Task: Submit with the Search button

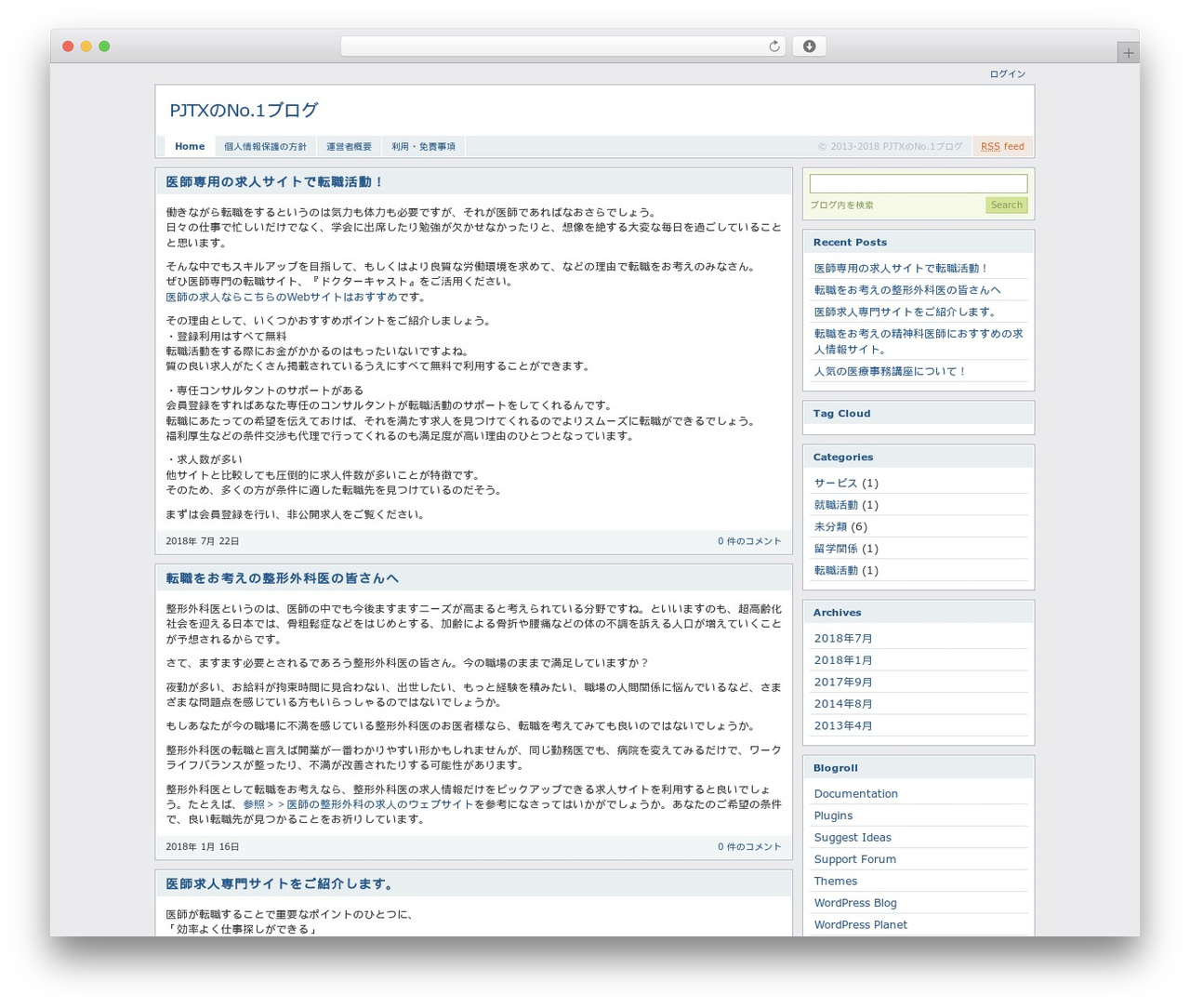Action: coord(1006,206)
